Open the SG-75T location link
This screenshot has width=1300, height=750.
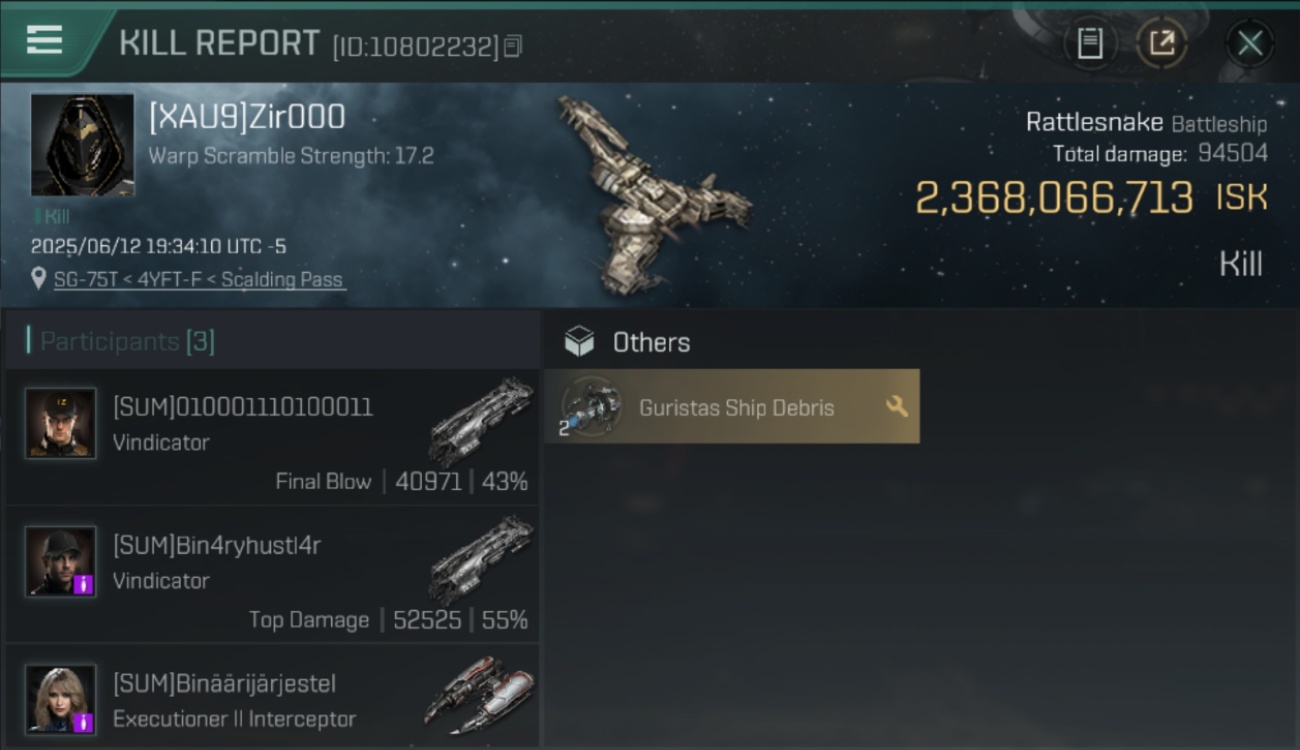tap(200, 280)
